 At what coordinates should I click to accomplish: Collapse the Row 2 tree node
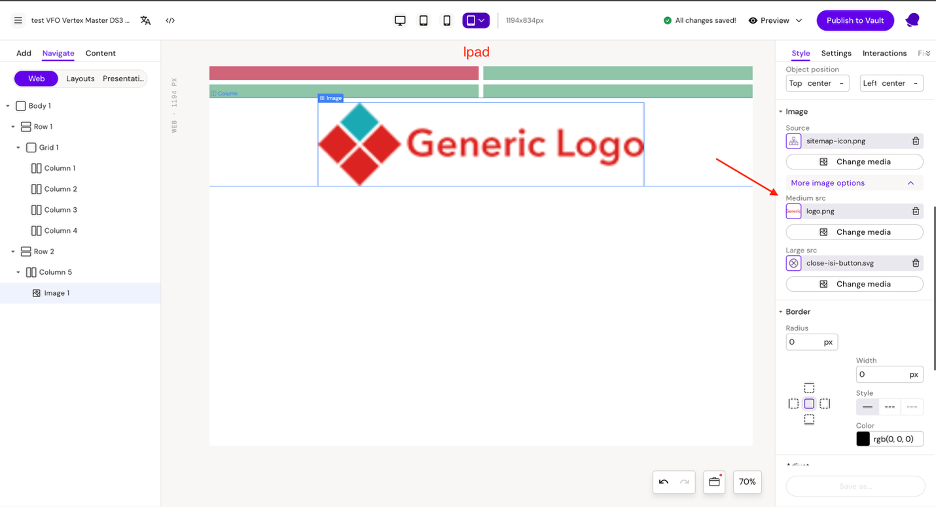12,252
